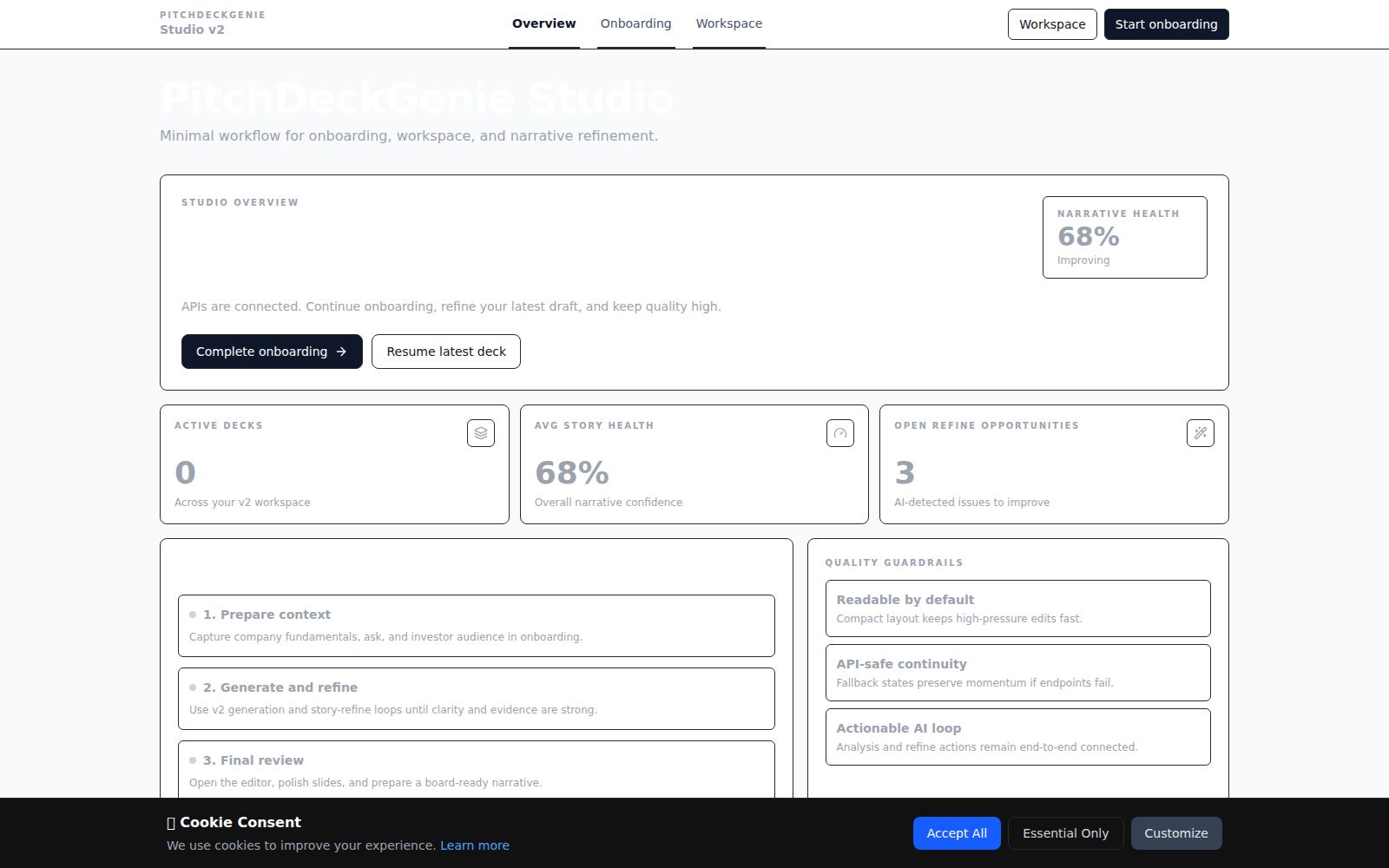Open the Narrative Health 68% card
1389x868 pixels.
point(1124,237)
